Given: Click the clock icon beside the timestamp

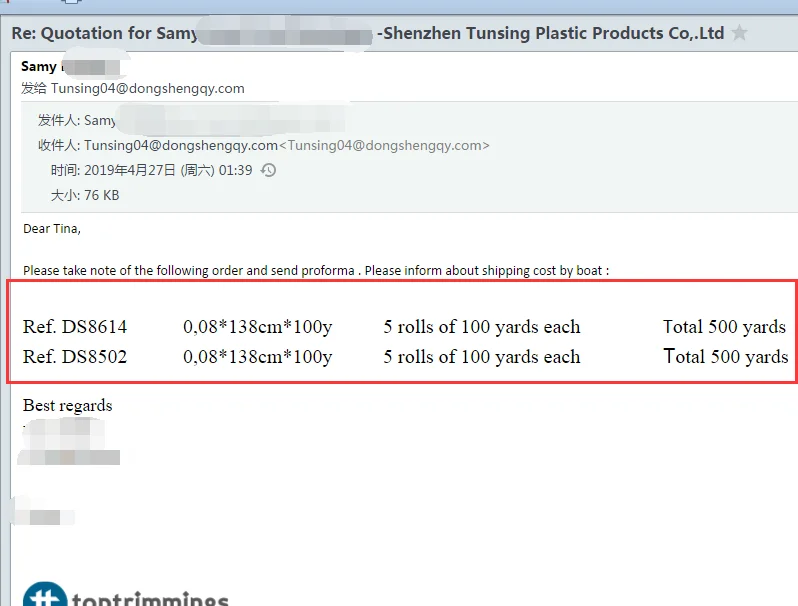Looking at the screenshot, I should tap(268, 170).
